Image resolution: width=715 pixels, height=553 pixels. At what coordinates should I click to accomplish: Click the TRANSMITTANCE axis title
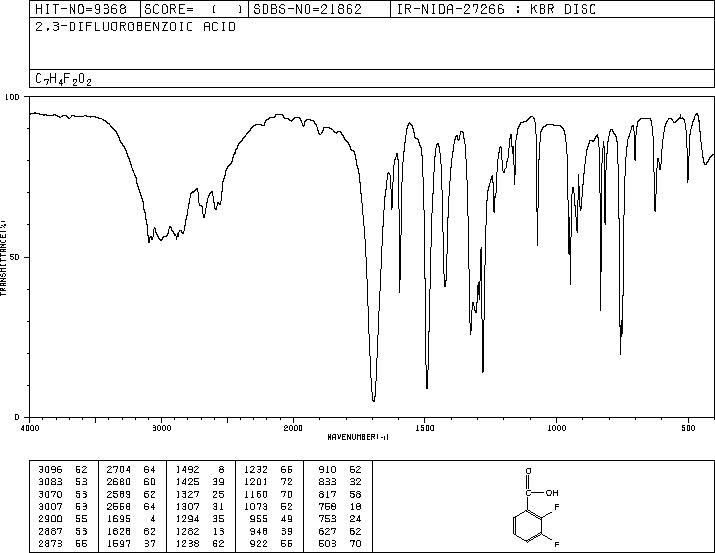pos(3,258)
